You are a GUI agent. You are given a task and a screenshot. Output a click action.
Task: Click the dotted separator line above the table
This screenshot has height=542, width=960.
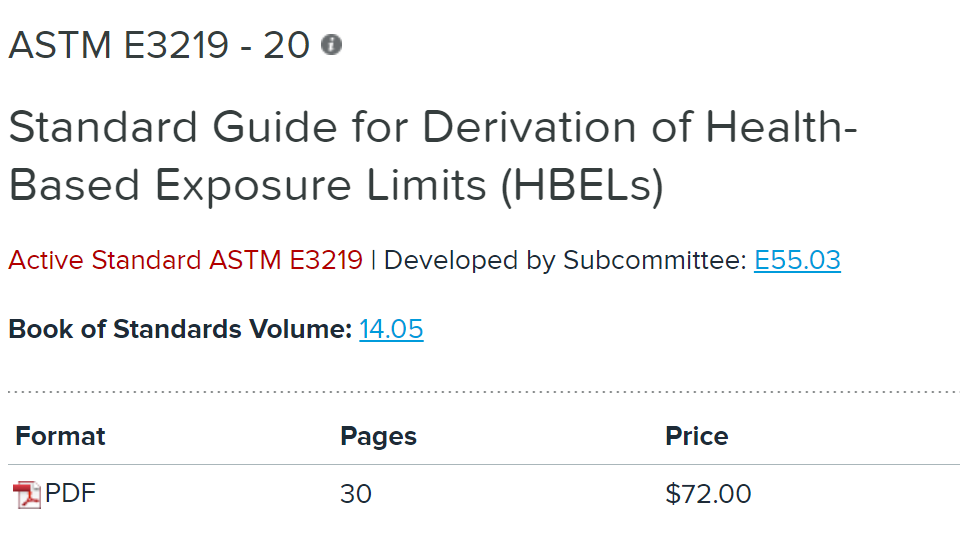480,391
